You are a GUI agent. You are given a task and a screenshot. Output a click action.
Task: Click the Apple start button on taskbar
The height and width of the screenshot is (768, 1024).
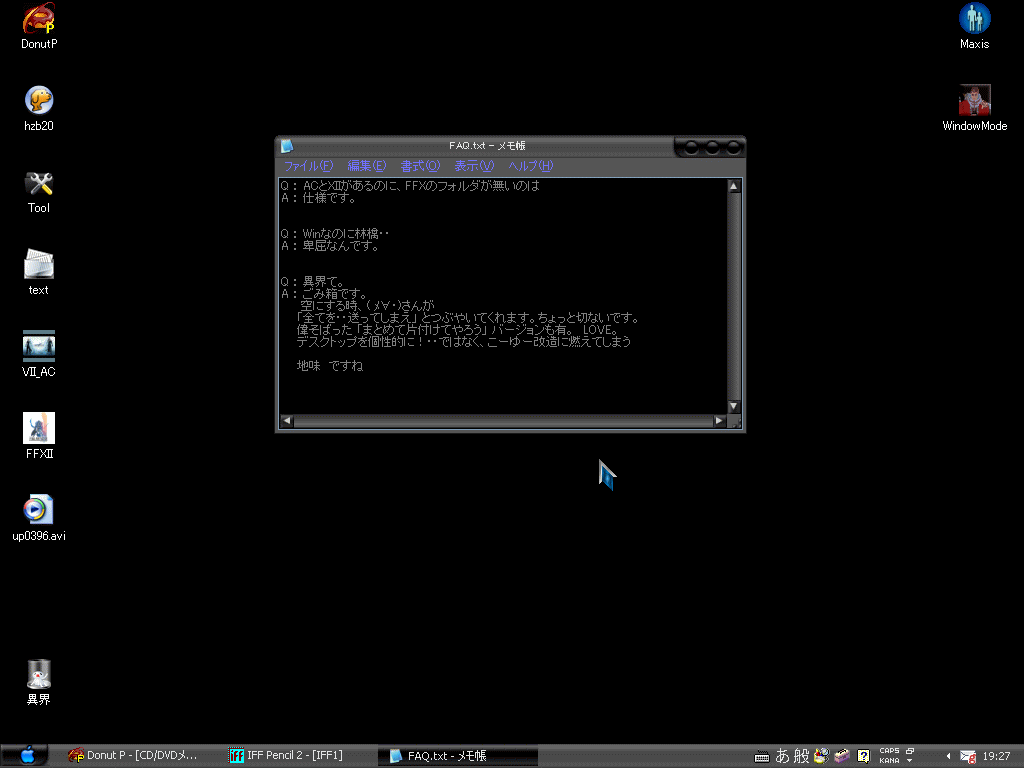27,756
